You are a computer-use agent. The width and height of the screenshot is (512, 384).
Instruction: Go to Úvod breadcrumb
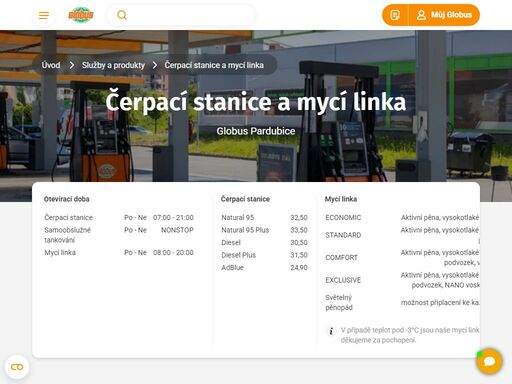(x=51, y=65)
